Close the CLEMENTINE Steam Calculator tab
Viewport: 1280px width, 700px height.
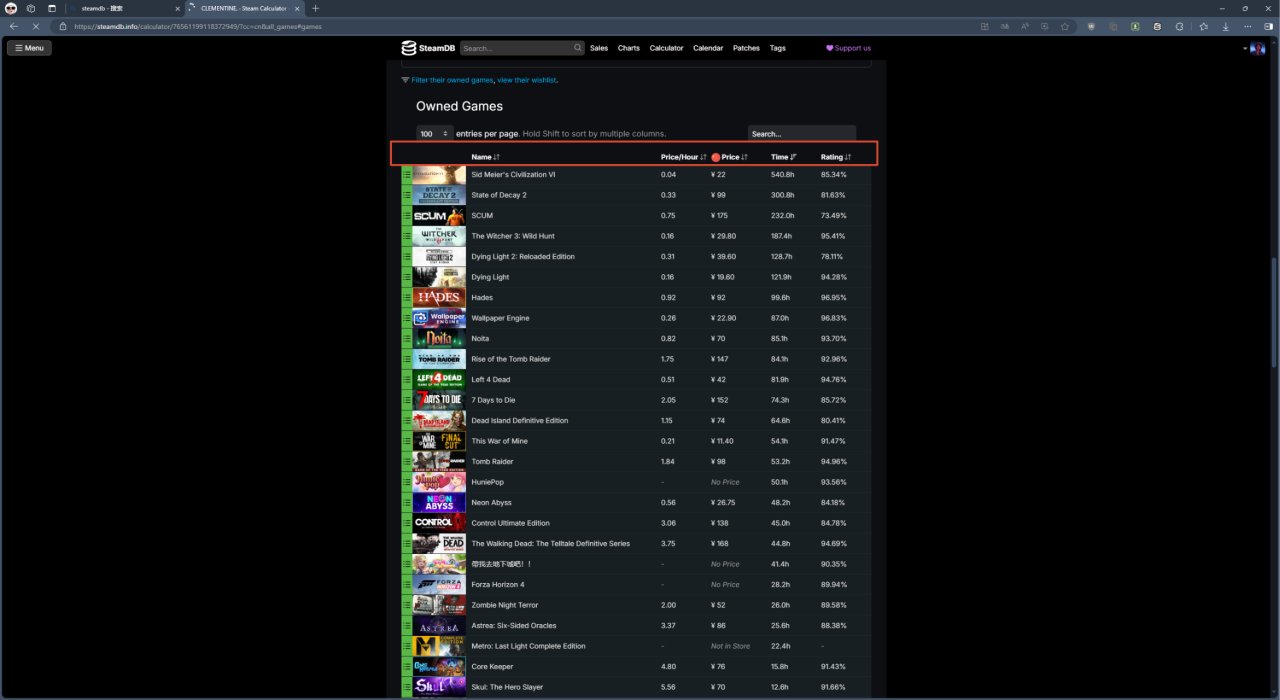(297, 8)
